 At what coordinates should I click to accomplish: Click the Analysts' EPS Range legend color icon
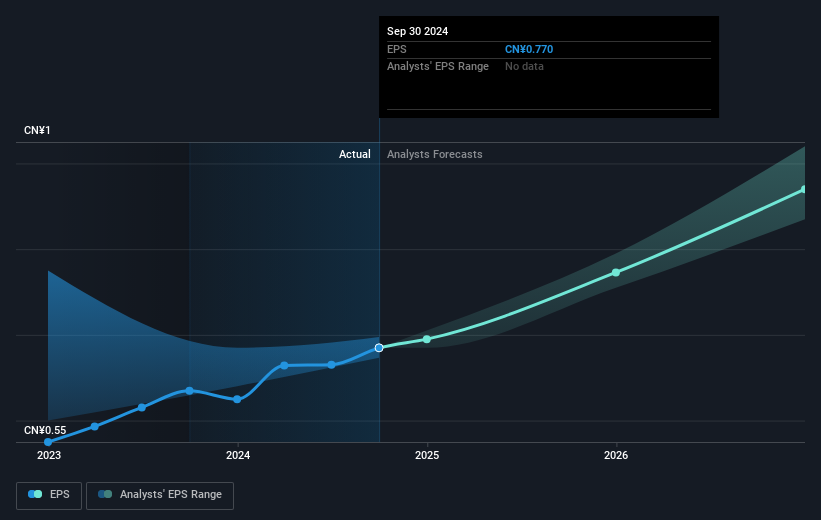[105, 494]
